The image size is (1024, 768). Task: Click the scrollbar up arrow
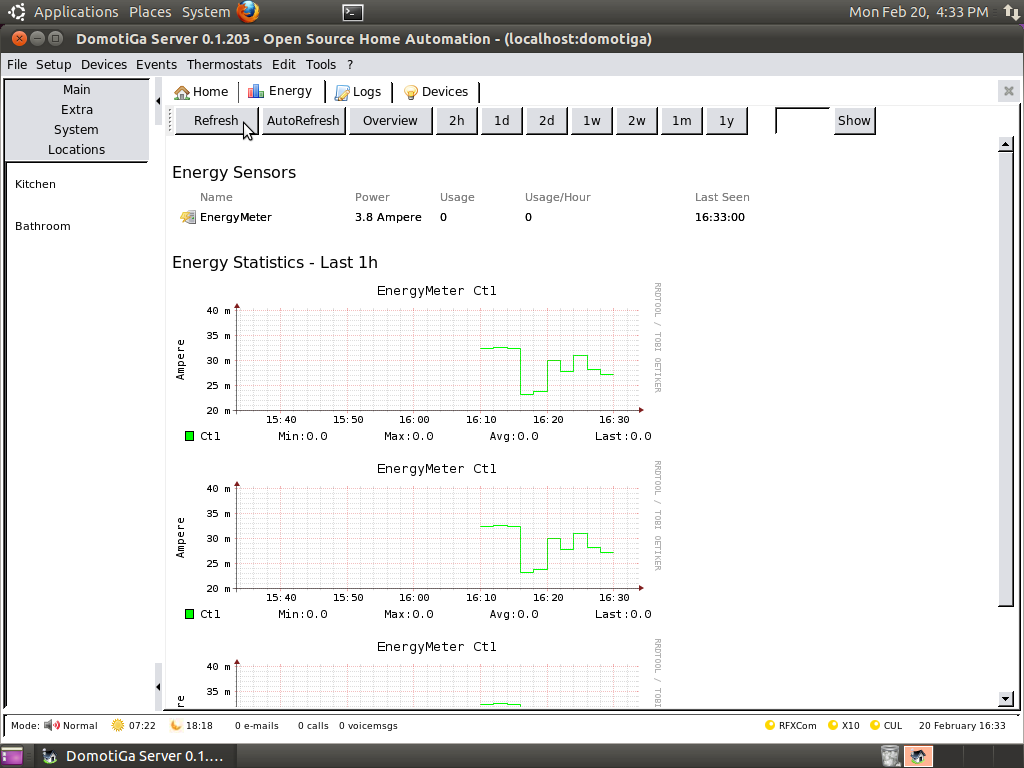pyautogui.click(x=1006, y=144)
